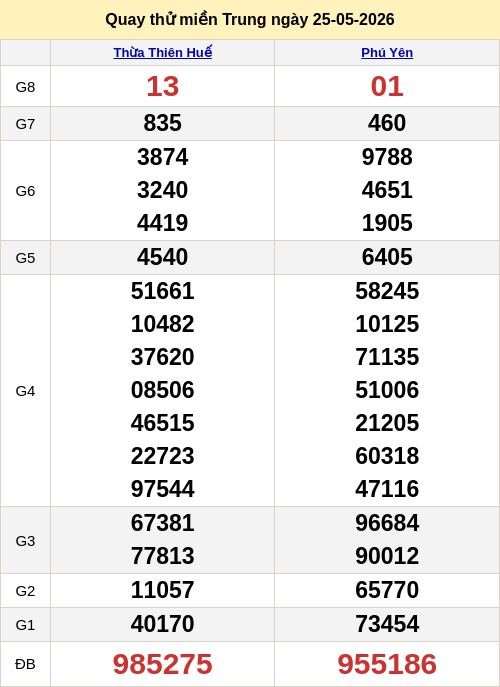500x687 pixels.
Task: Select the G5 result 6405
Action: pyautogui.click(x=387, y=257)
